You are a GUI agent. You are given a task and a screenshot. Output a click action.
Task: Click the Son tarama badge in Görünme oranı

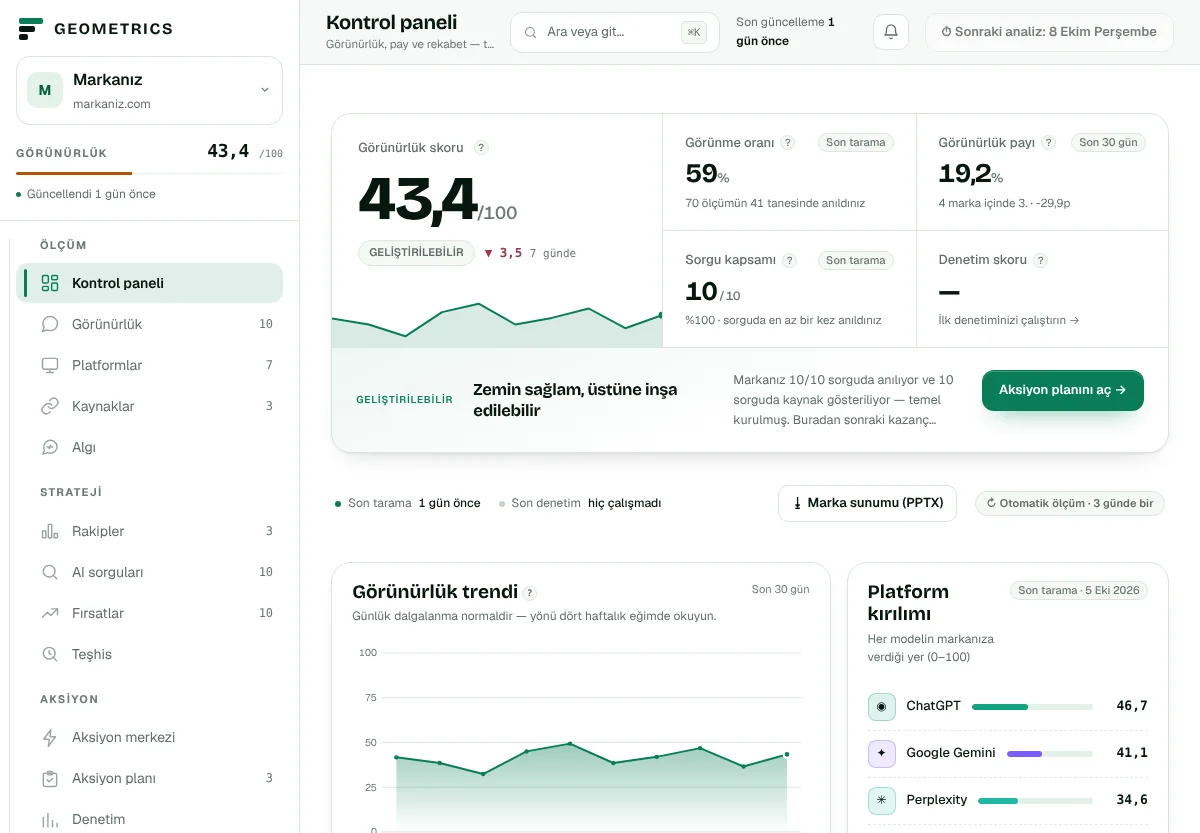(x=856, y=143)
